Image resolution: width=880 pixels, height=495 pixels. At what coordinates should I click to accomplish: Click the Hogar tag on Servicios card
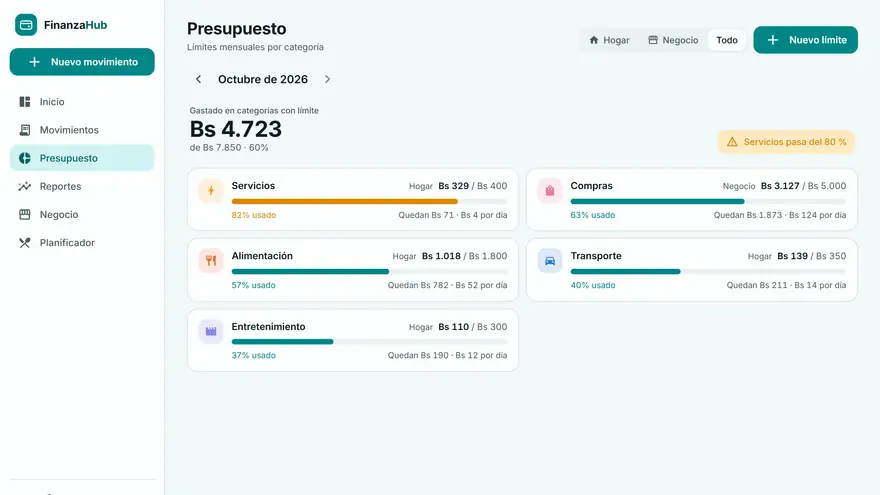click(x=420, y=186)
